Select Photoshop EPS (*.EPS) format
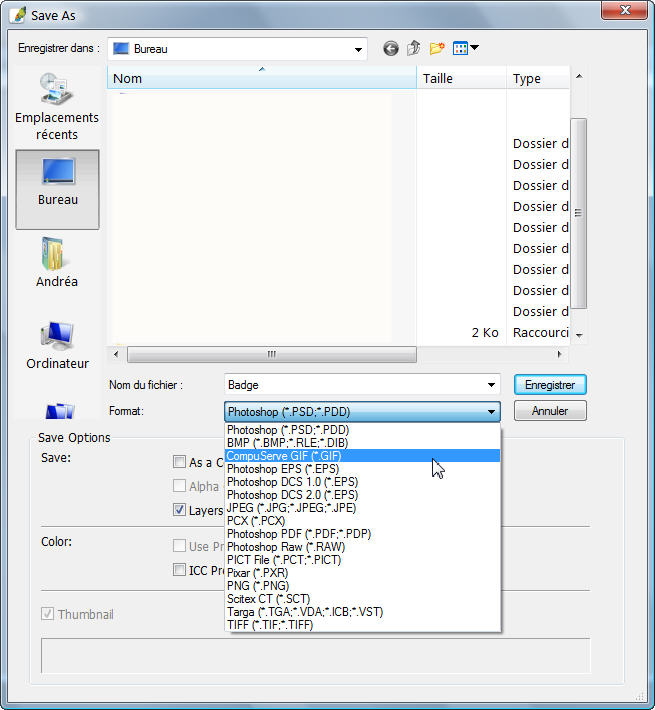The image size is (655, 710). coord(363,469)
